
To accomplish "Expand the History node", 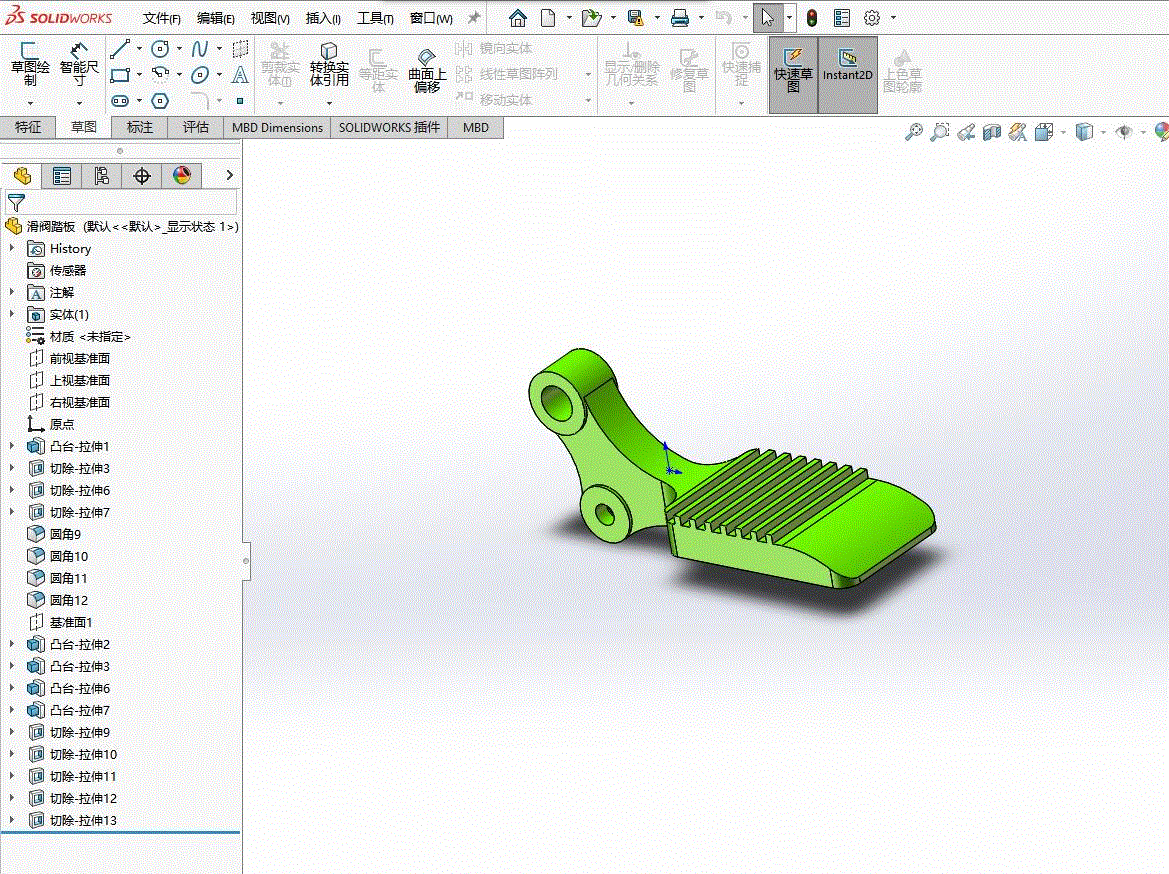I will 12,248.
